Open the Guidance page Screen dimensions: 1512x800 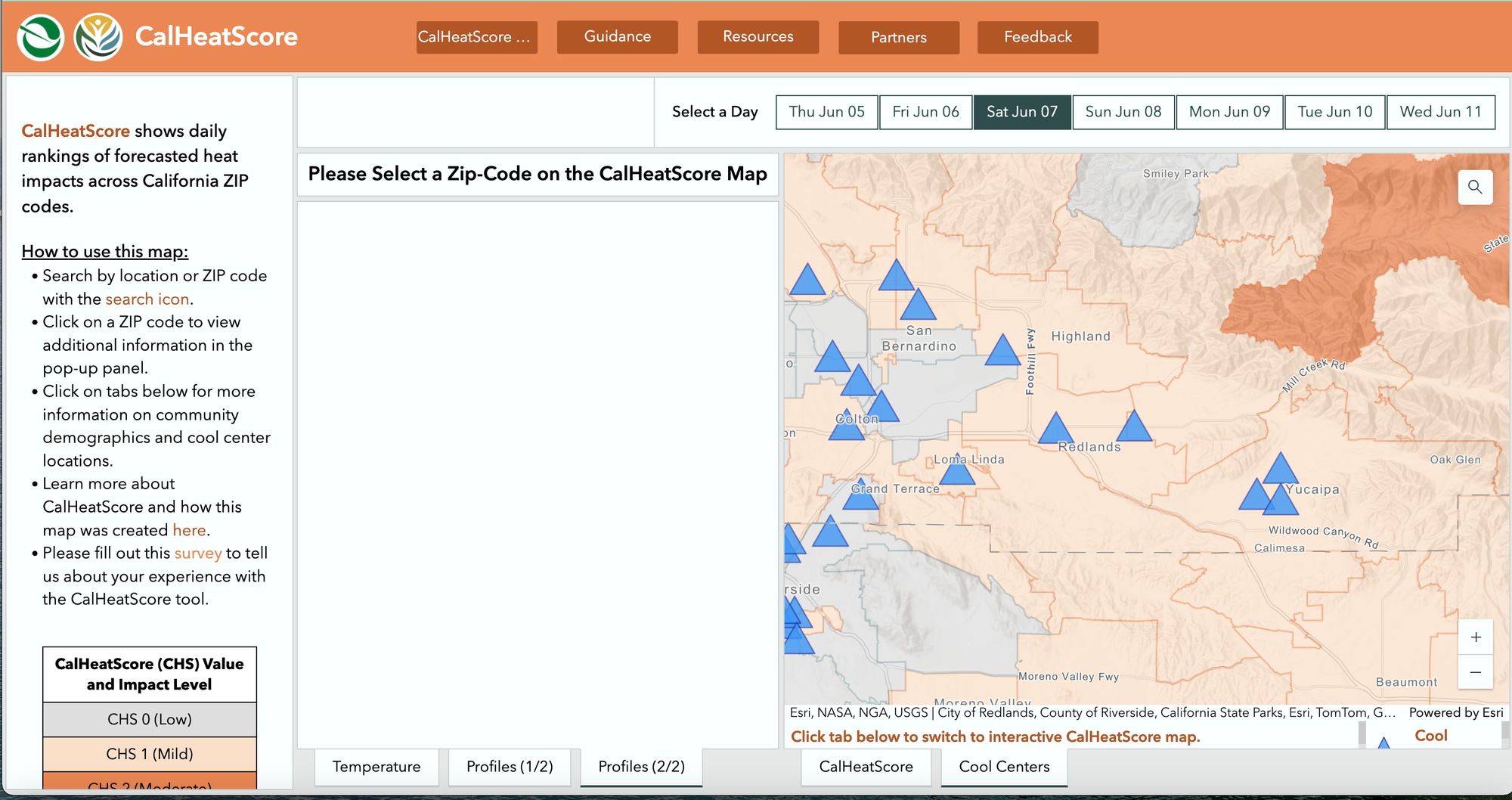point(617,37)
